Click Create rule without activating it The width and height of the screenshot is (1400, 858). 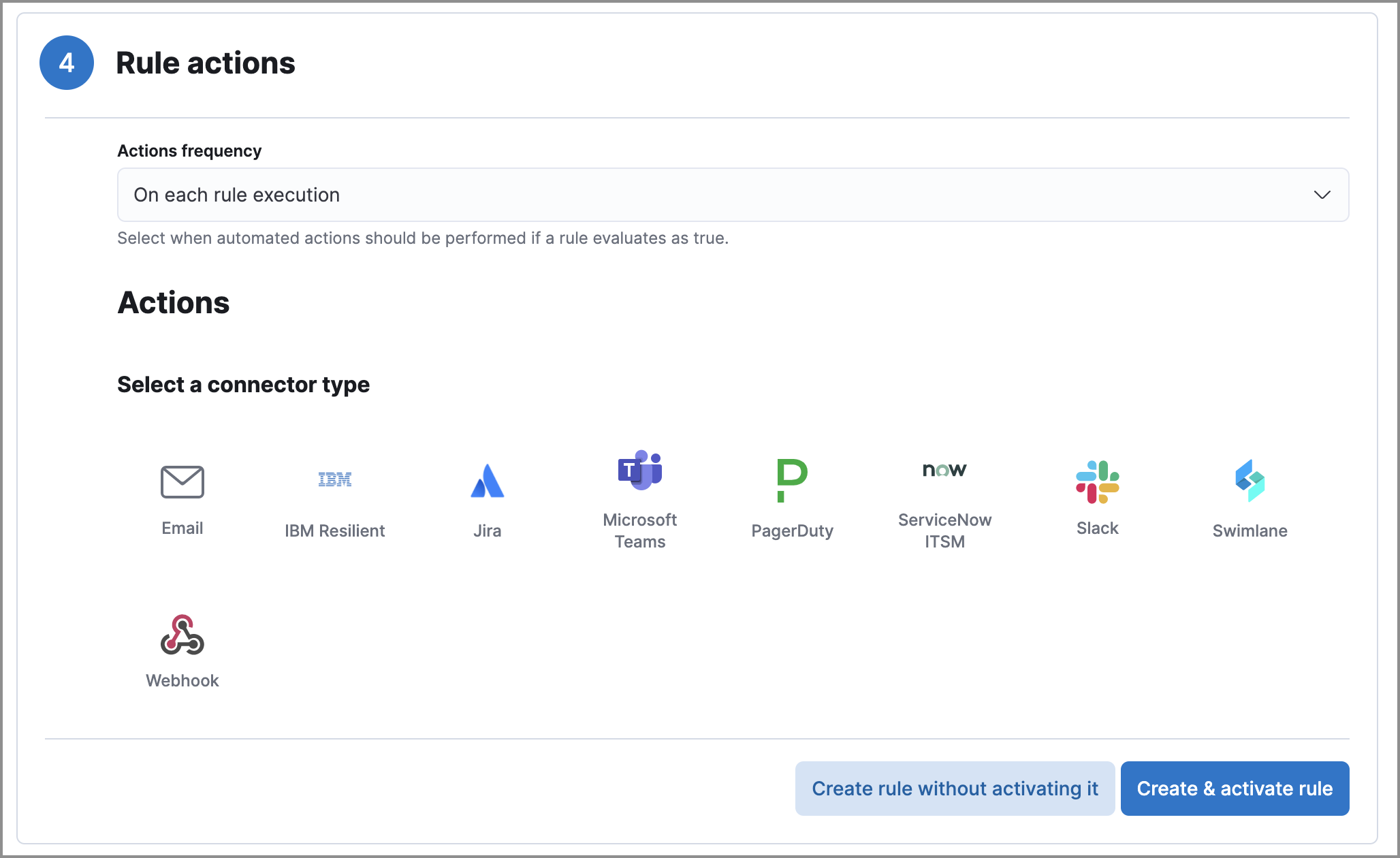(955, 788)
